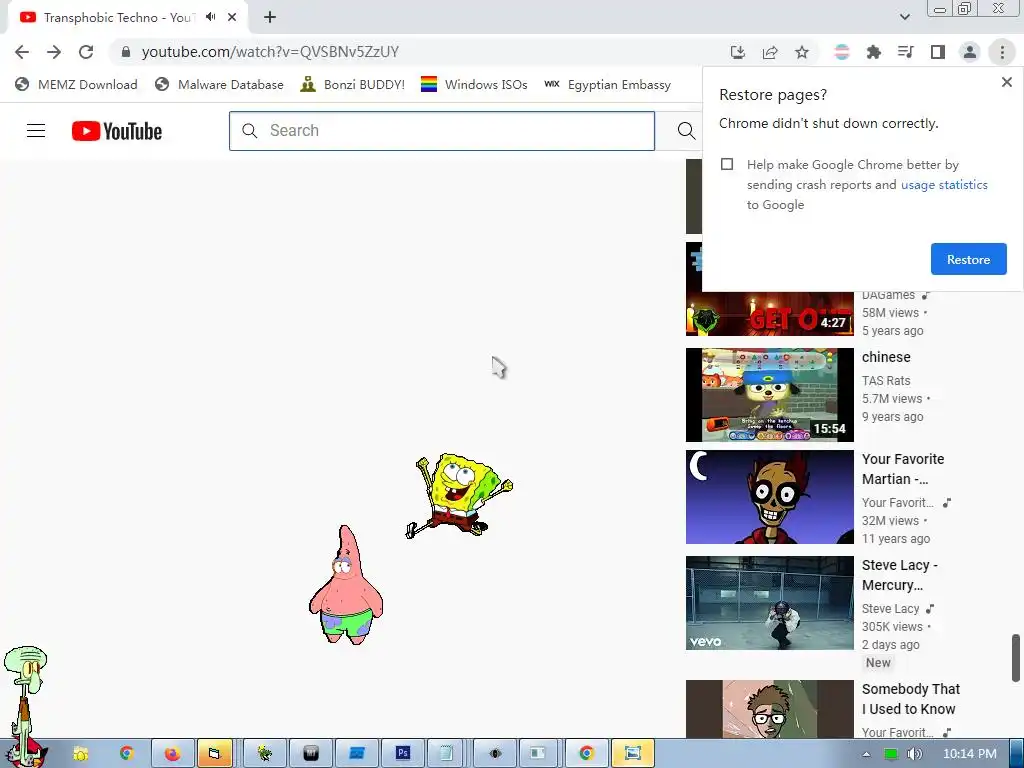Click the install app icon in address bar

738,52
